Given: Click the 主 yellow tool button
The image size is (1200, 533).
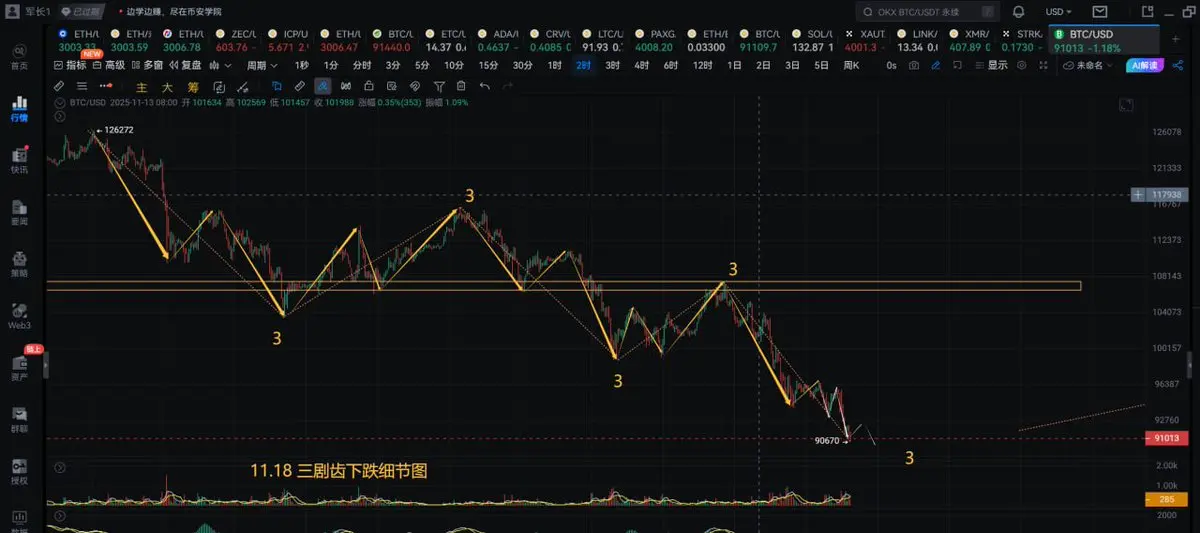Looking at the screenshot, I should 142,87.
